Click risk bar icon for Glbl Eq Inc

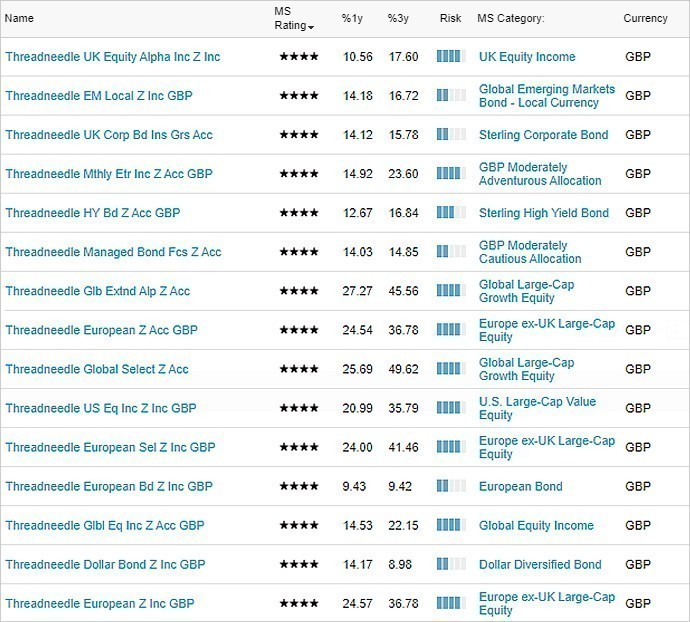(451, 525)
